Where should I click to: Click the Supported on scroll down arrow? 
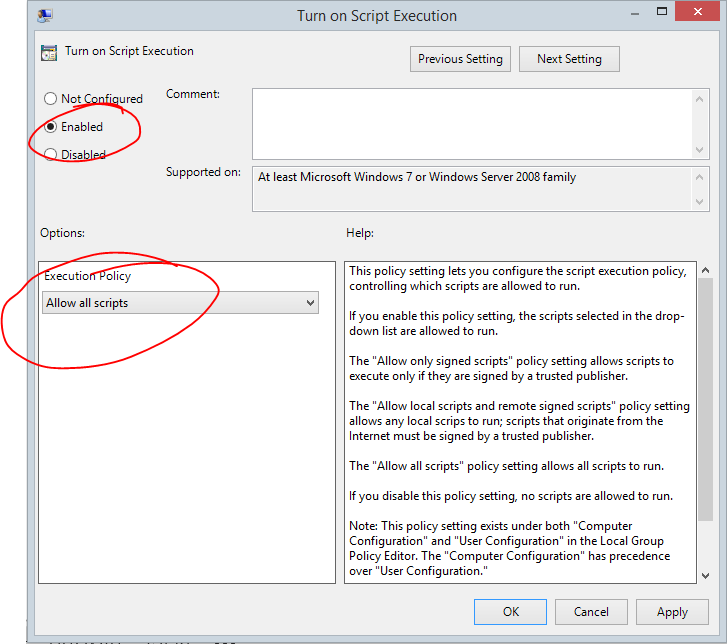(x=700, y=202)
